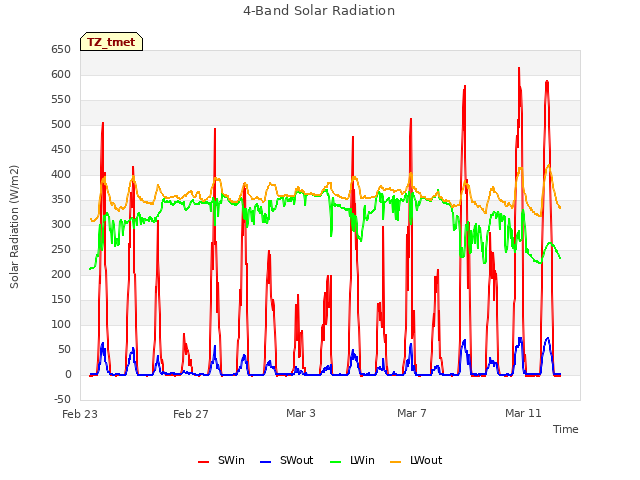Click the blue SWout legend swatch

click(x=265, y=462)
